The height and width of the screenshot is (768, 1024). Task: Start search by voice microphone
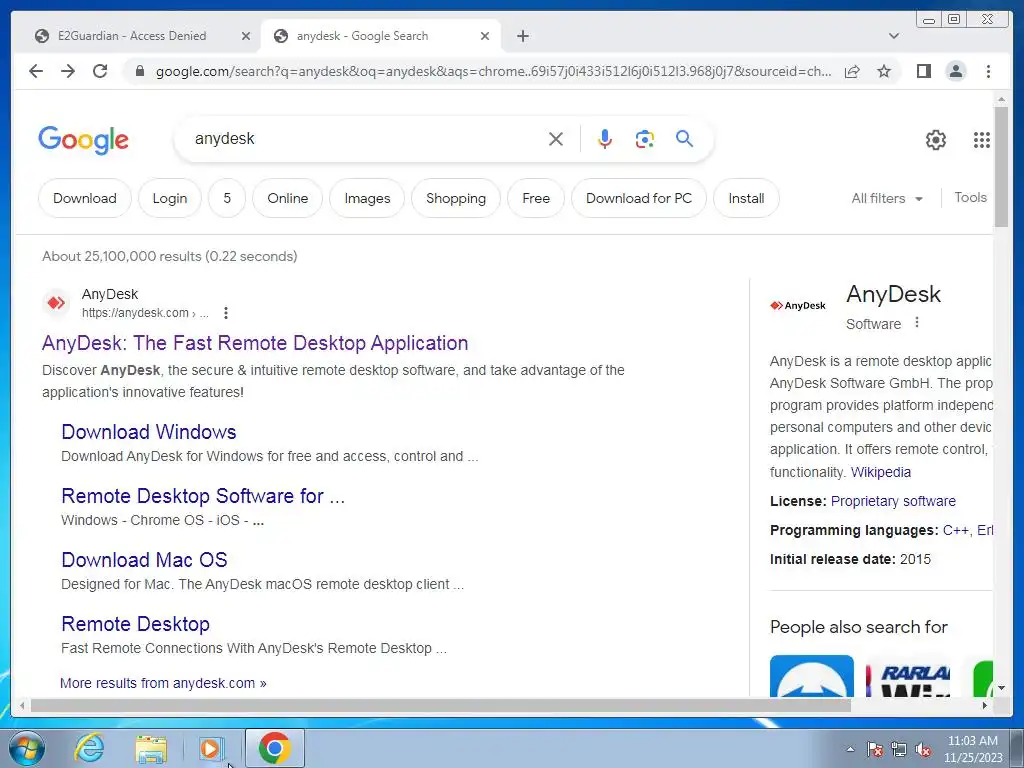(x=605, y=139)
